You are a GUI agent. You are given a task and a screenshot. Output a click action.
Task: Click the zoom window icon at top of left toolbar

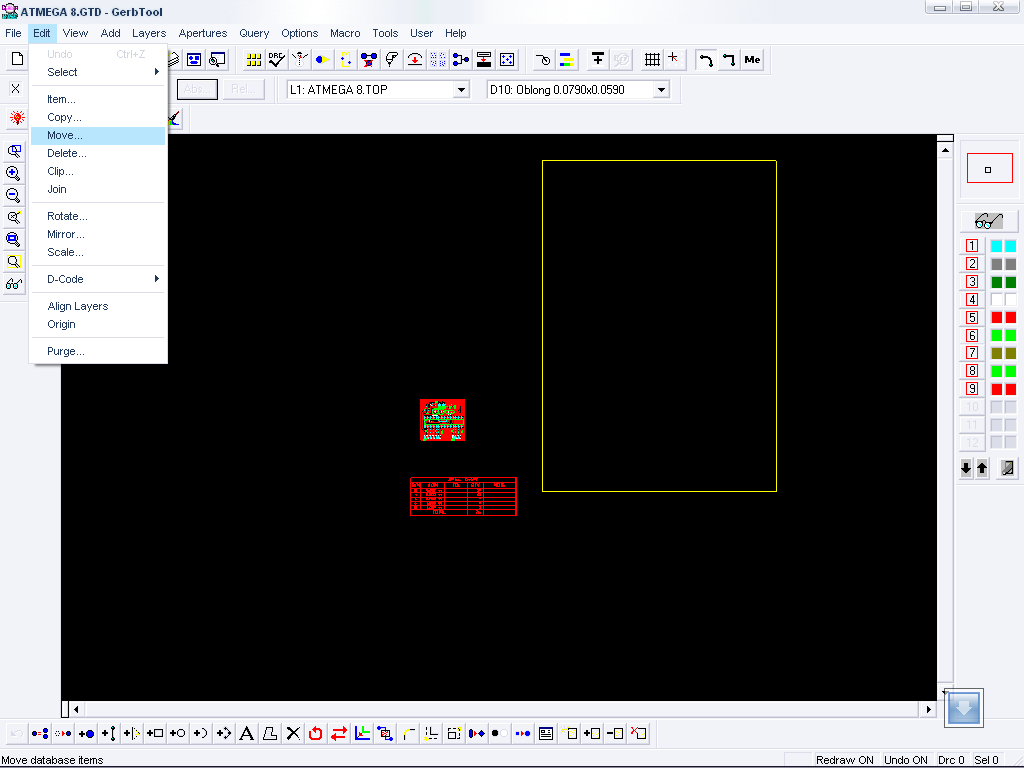tap(13, 151)
